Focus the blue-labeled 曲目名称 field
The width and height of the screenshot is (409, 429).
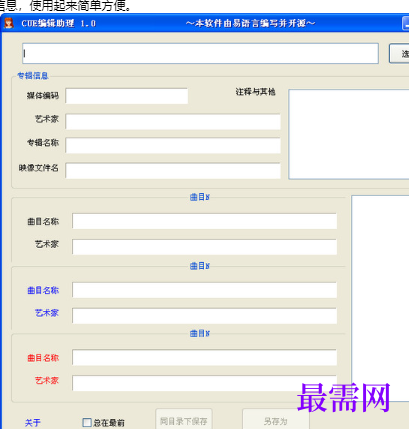point(205,290)
